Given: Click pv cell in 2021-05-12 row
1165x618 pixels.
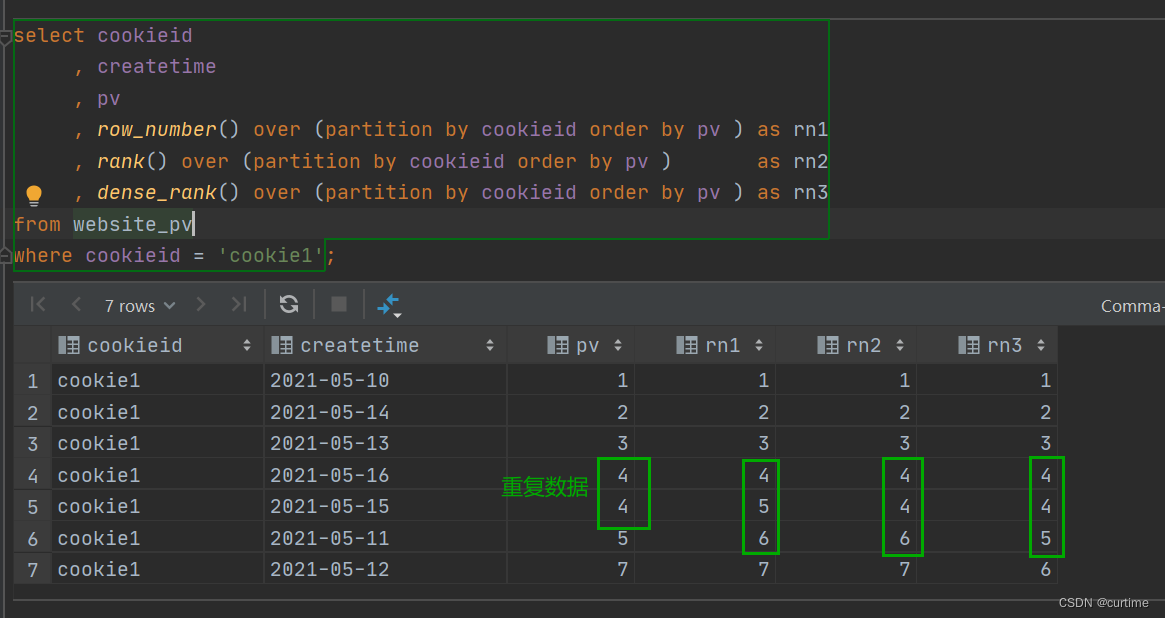Looking at the screenshot, I should (571, 570).
